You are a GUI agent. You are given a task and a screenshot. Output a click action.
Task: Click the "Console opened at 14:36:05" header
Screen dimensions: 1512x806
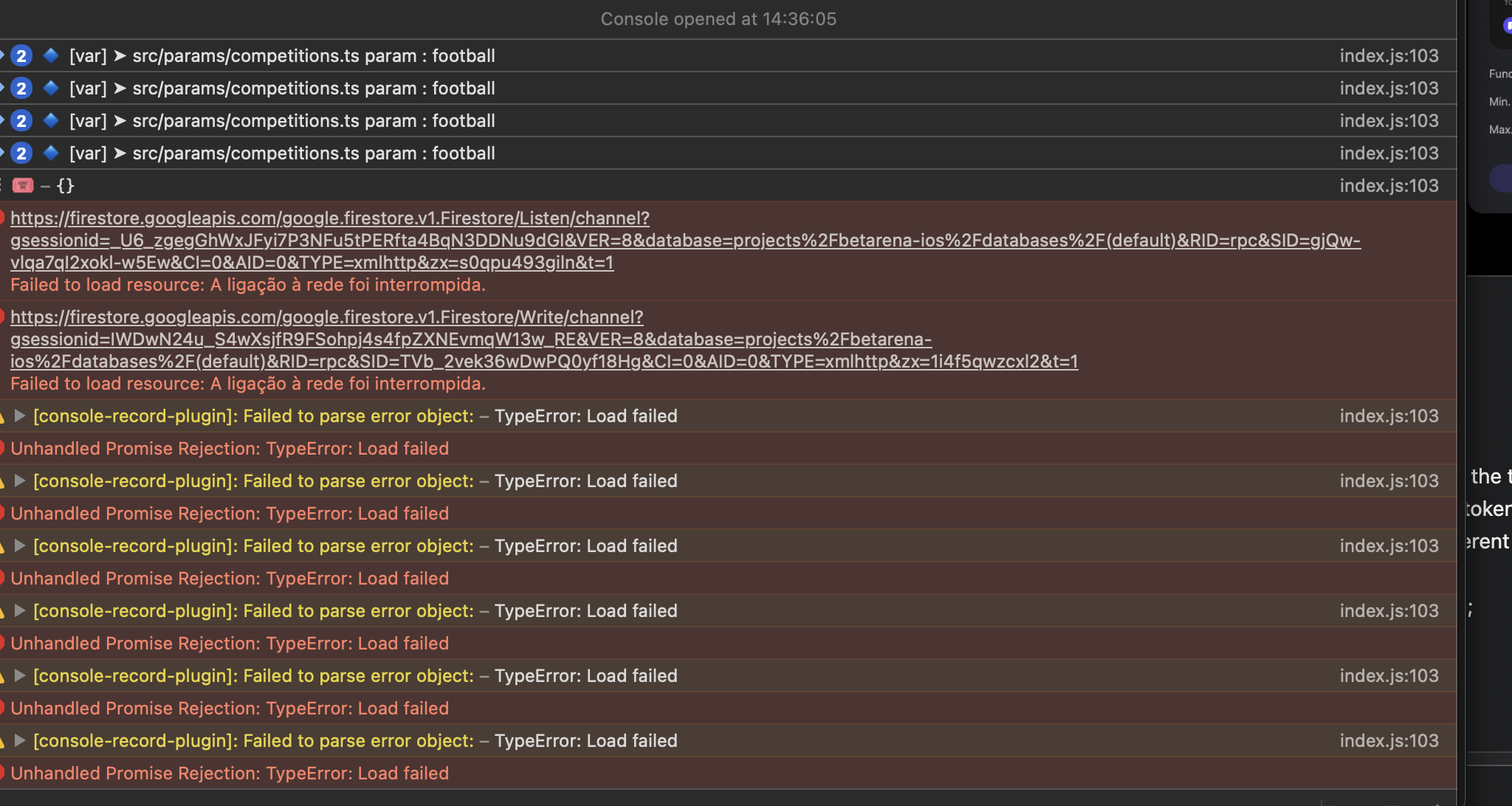(x=719, y=18)
